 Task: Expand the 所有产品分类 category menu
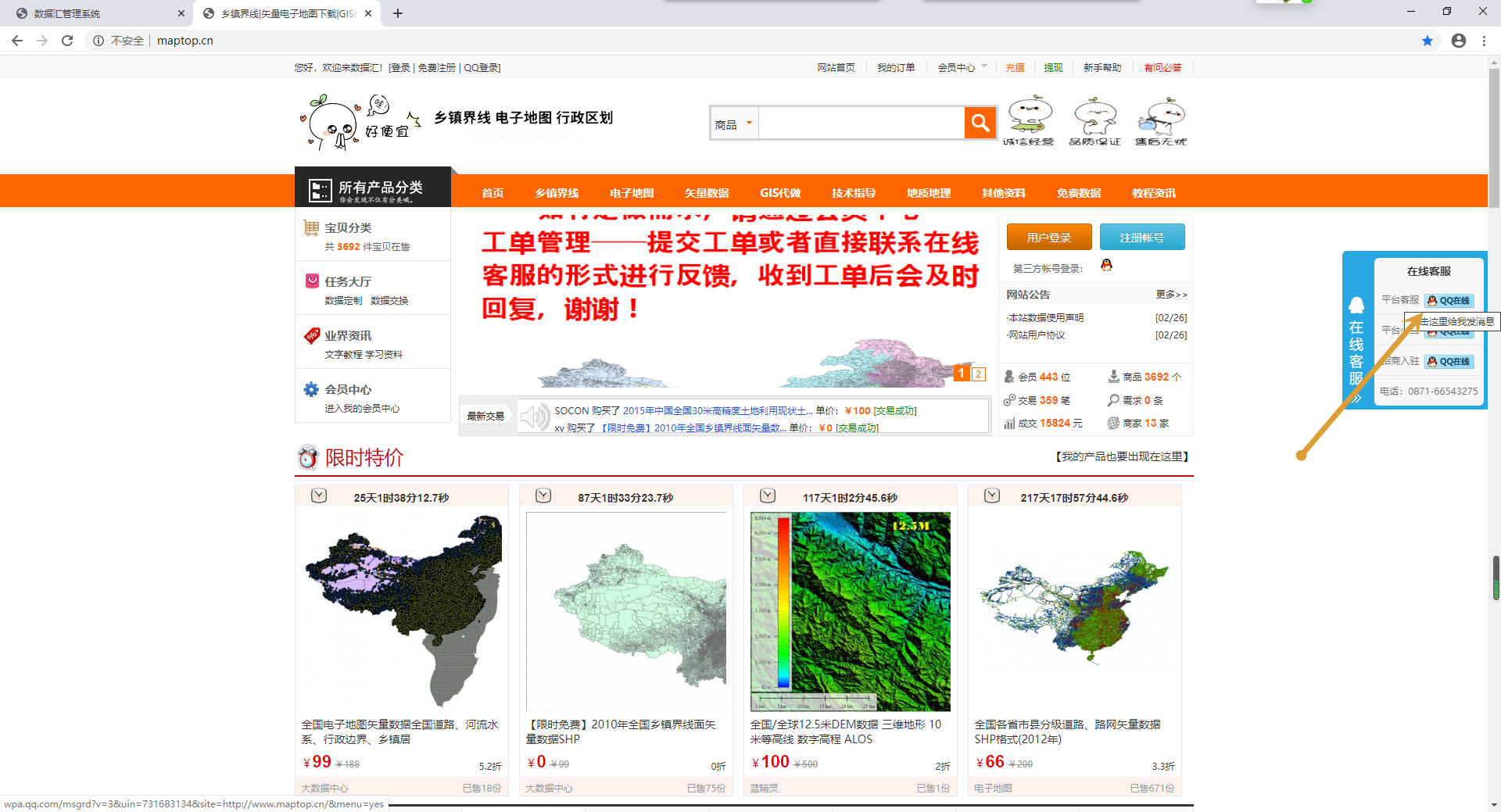click(373, 188)
